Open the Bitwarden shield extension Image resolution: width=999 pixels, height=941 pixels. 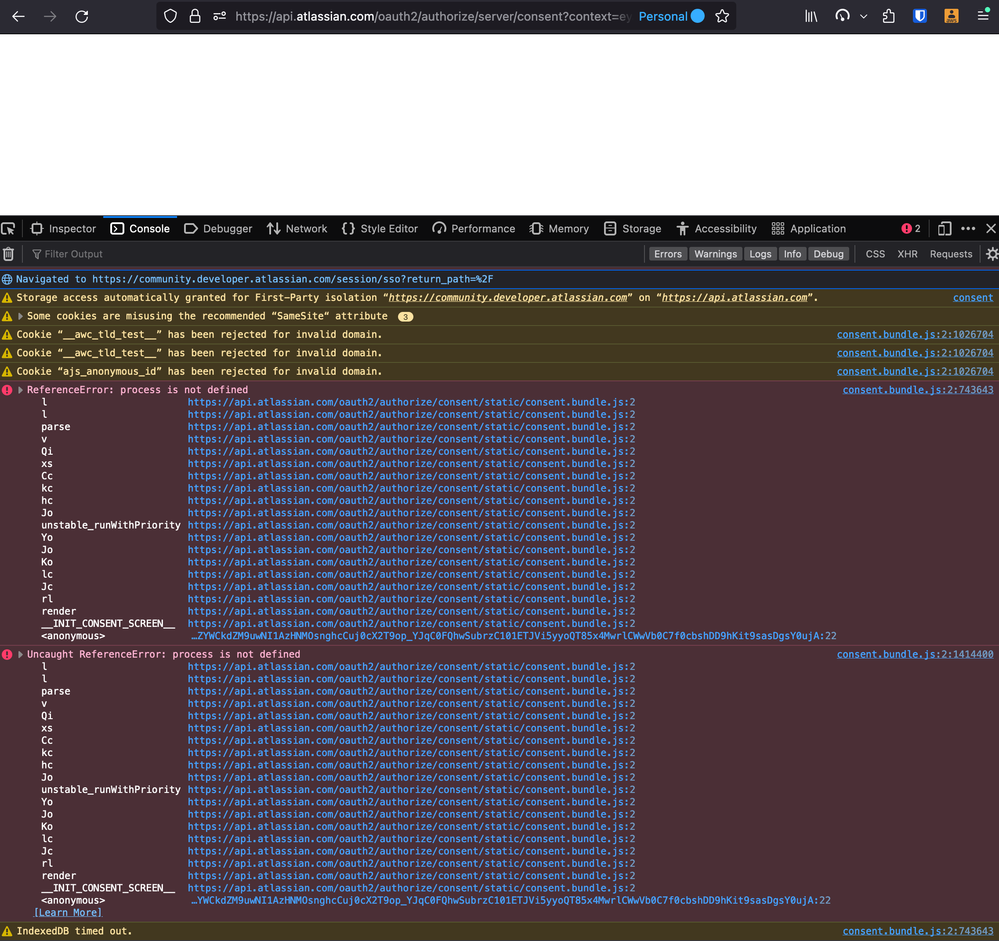click(919, 17)
